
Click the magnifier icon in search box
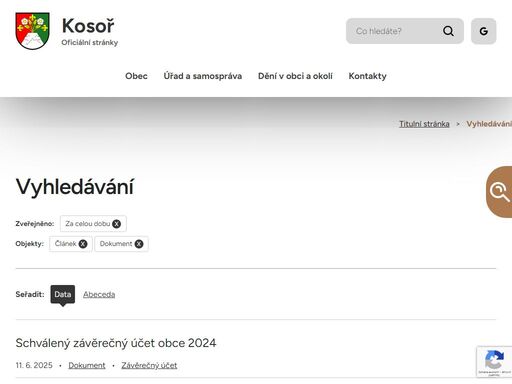[x=448, y=31]
